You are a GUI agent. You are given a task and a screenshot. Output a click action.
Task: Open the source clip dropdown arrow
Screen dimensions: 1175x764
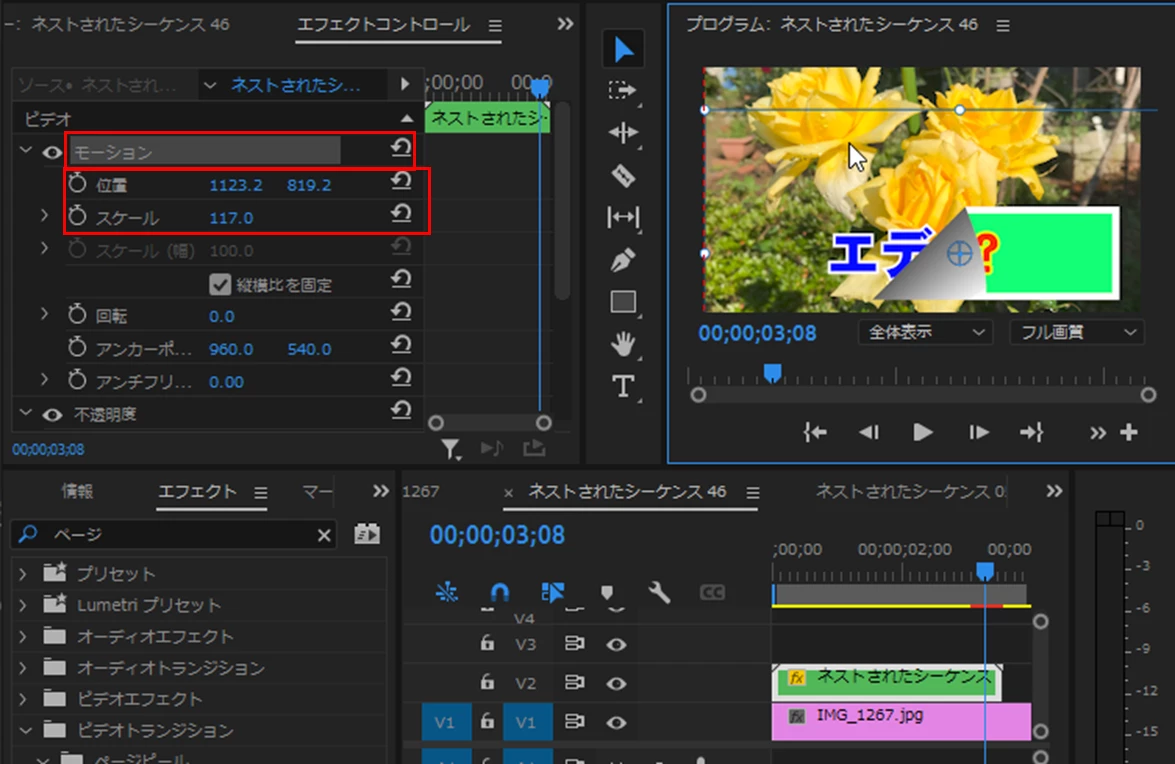211,85
